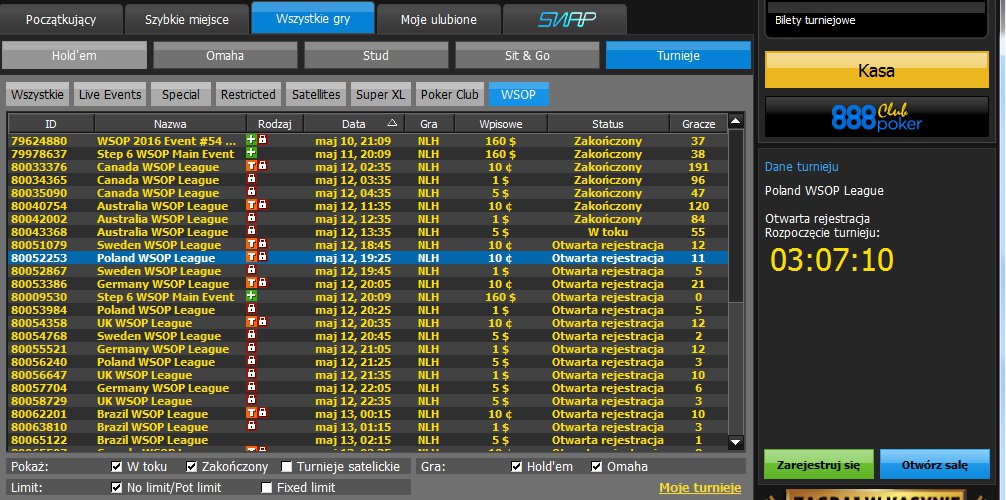Filter by Satellites tournaments
1006x500 pixels.
316,94
